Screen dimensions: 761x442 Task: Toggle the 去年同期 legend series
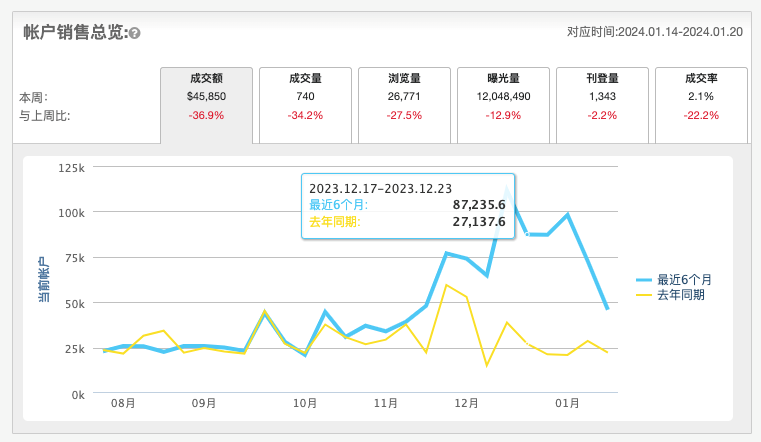[670, 295]
